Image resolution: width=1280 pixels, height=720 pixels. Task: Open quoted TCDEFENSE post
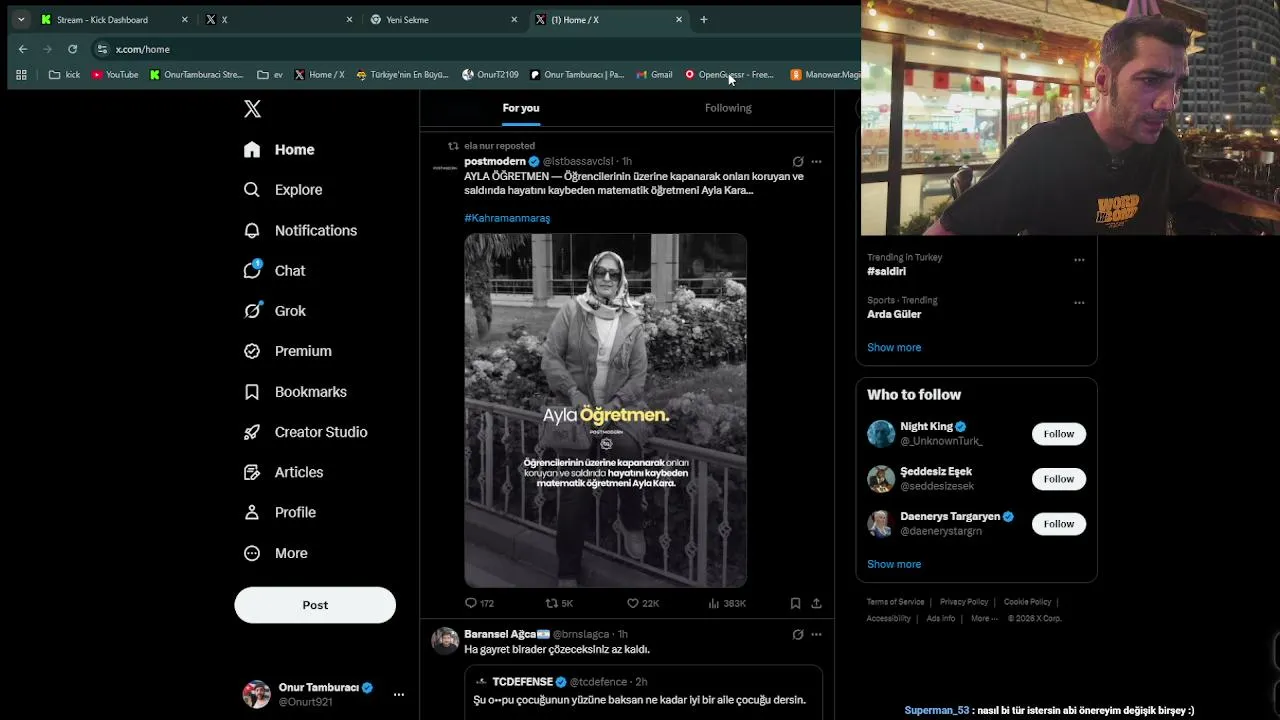point(643,692)
